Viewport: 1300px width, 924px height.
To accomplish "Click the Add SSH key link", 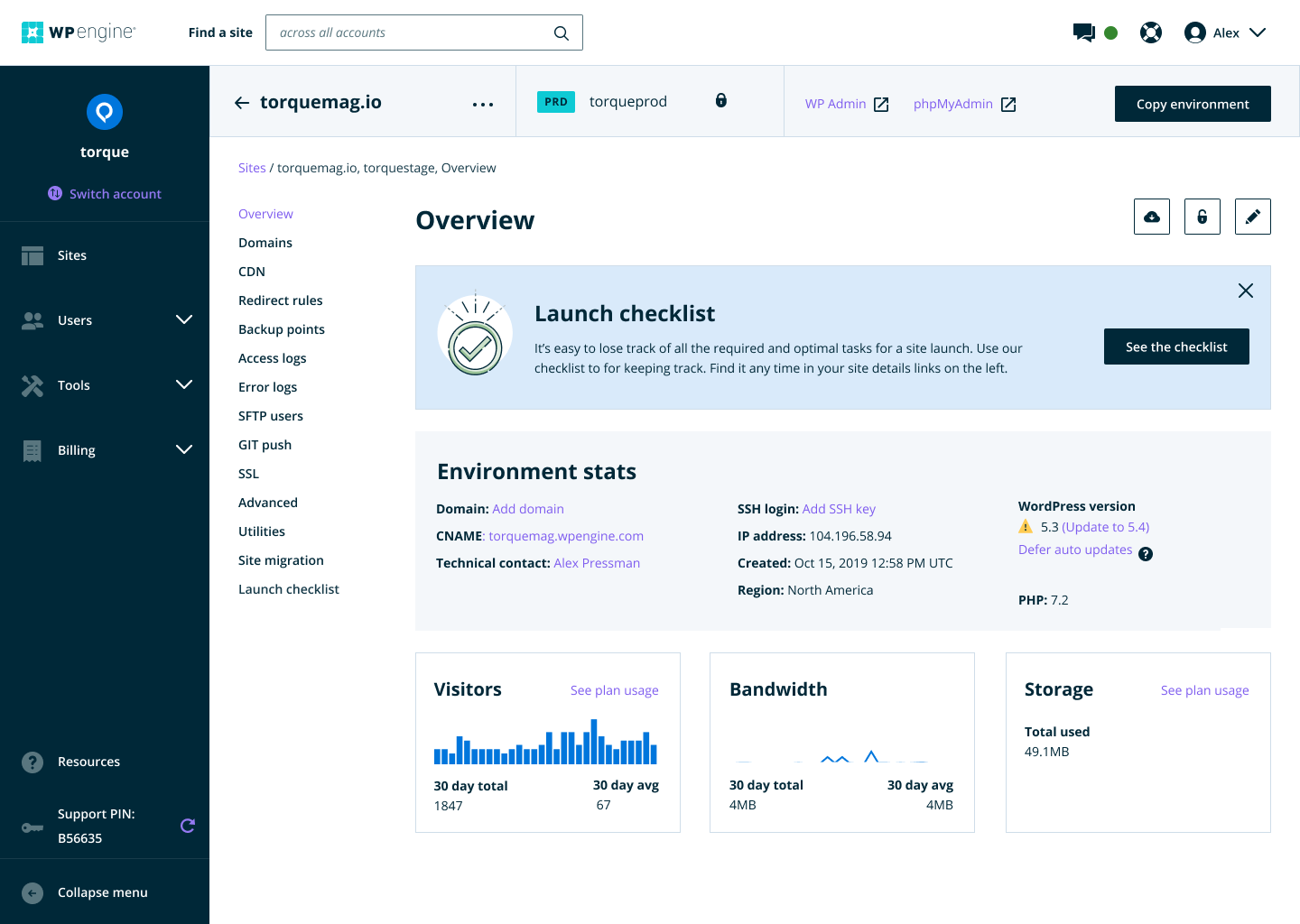I will 839,509.
